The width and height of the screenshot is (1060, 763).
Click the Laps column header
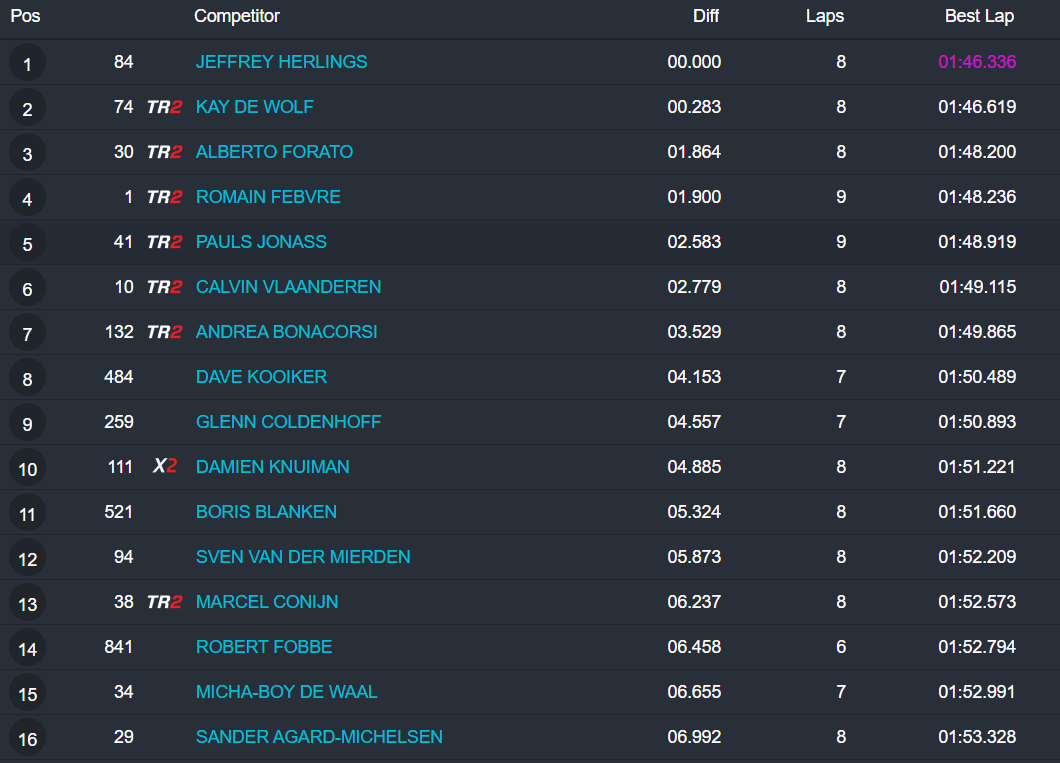tap(825, 16)
